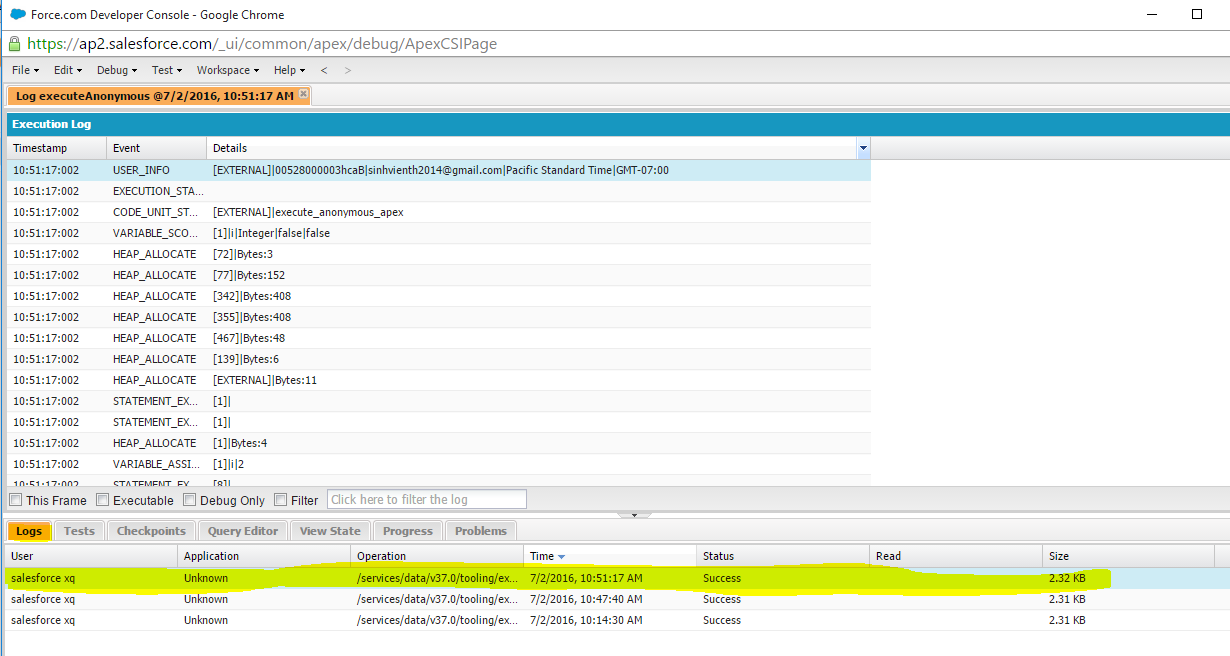The width and height of the screenshot is (1230, 656).
Task: Click the Execution Log panel header
Action: point(618,124)
